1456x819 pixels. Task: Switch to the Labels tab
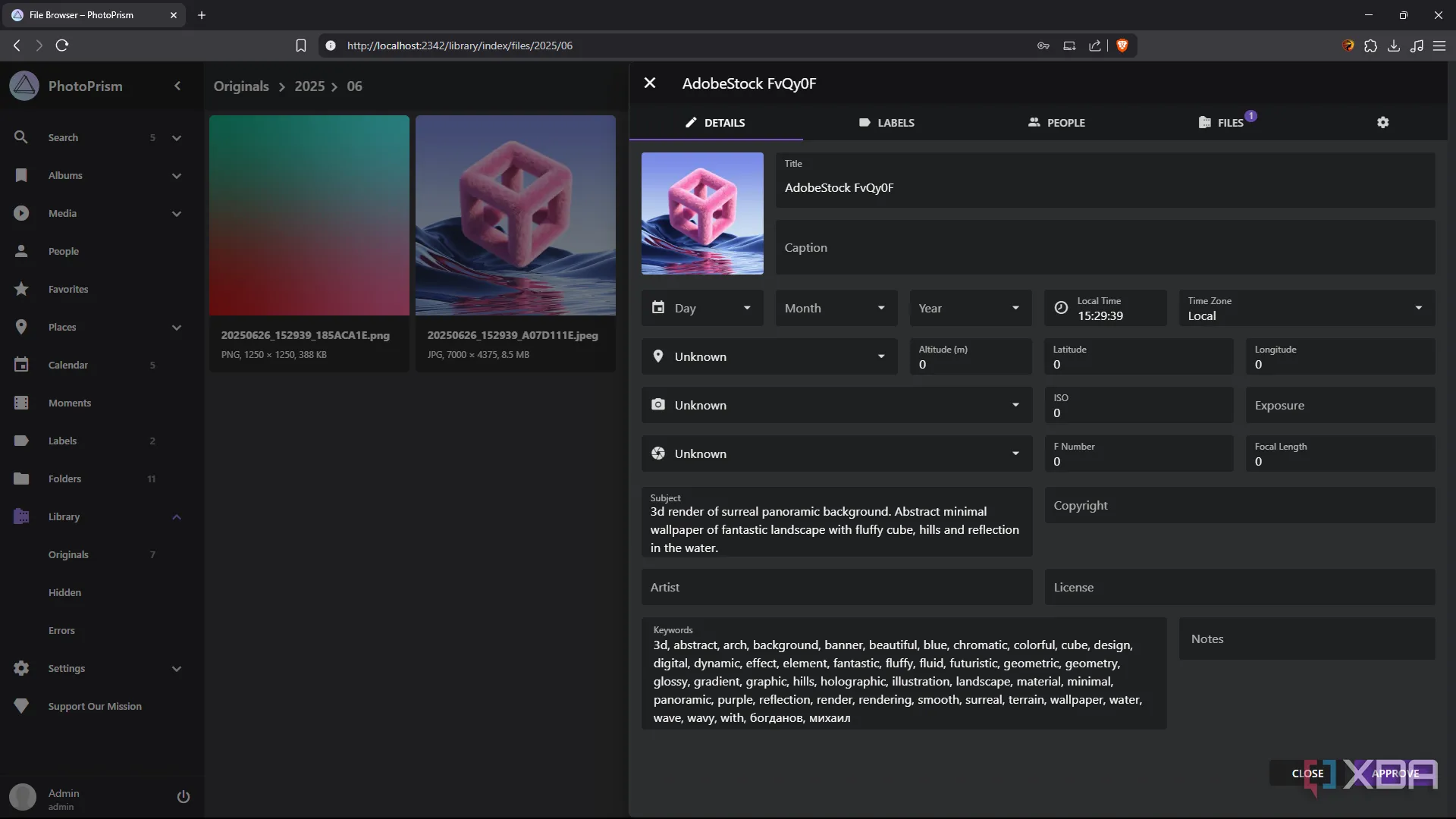pos(886,122)
